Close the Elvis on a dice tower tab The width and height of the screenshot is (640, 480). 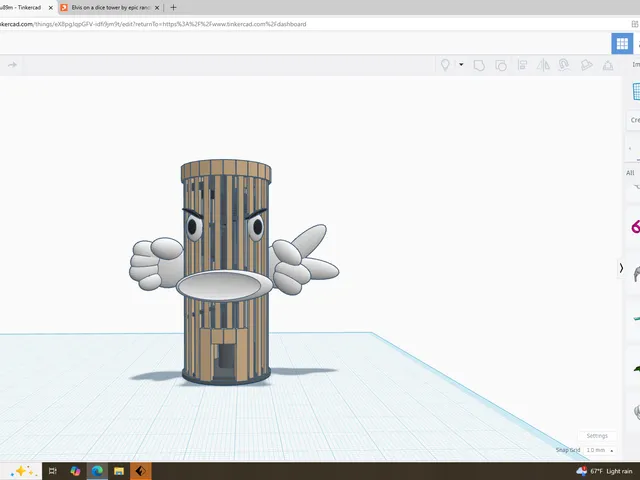pyautogui.click(x=157, y=7)
